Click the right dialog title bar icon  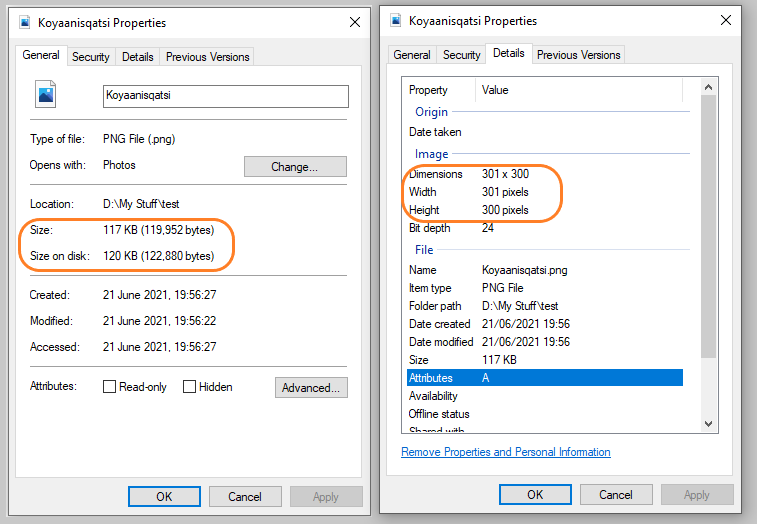pyautogui.click(x=397, y=20)
